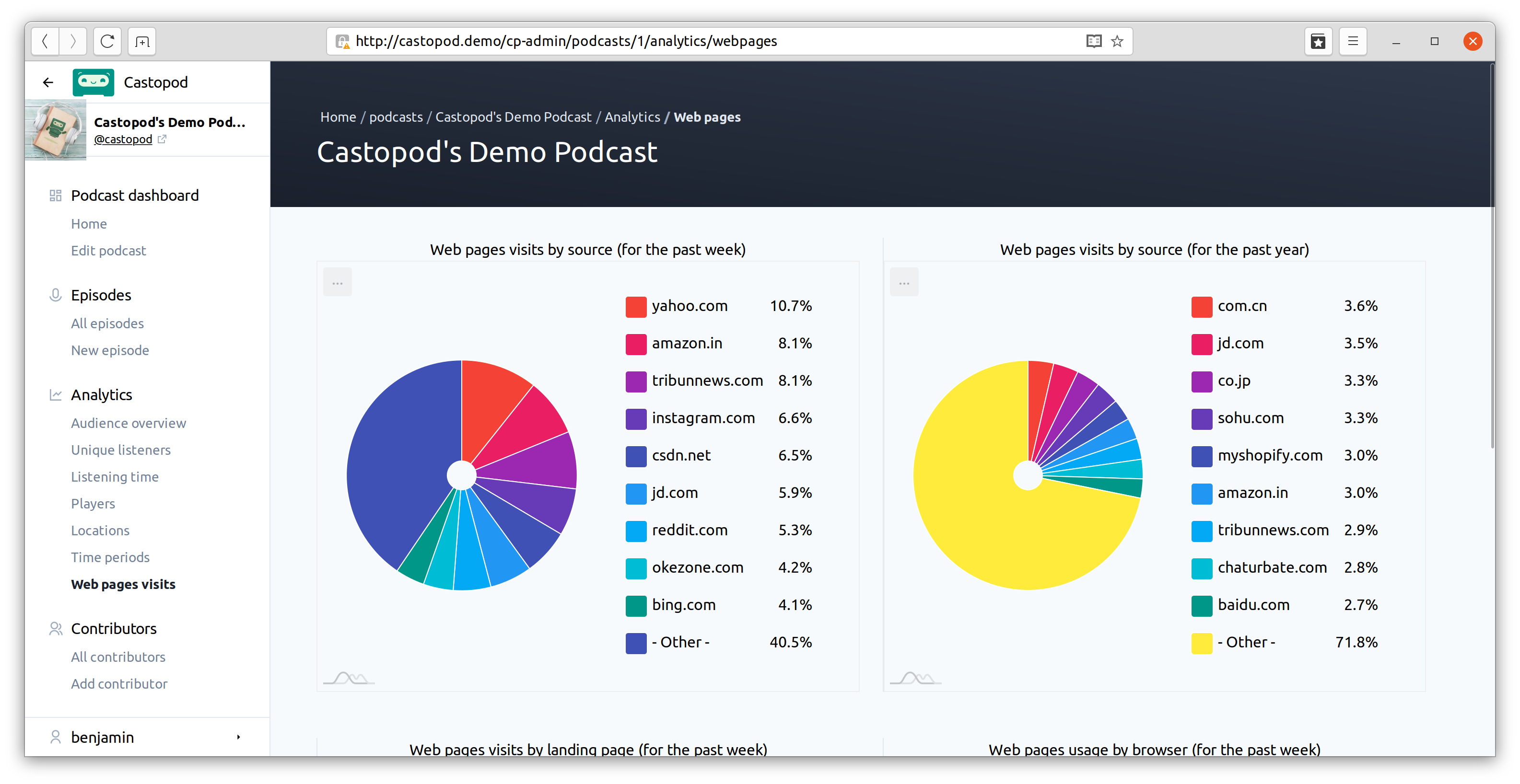This screenshot has height=784, width=1520.
Task: Open the Unique listeners analytics page
Action: 120,450
